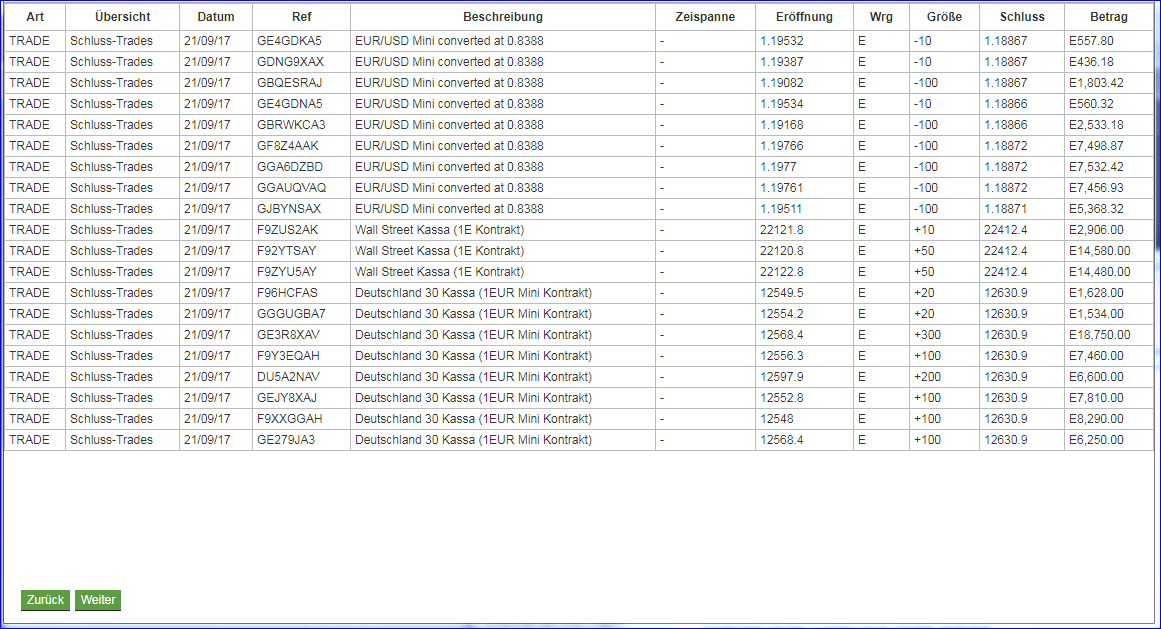The width and height of the screenshot is (1161, 629).
Task: Click the Datum column header
Action: pos(215,17)
